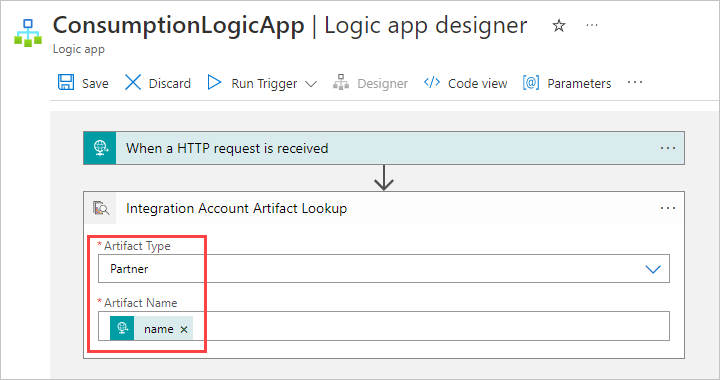Open options menu on Artifact Lookup action
Viewport: 720px width, 380px height.
click(x=668, y=208)
